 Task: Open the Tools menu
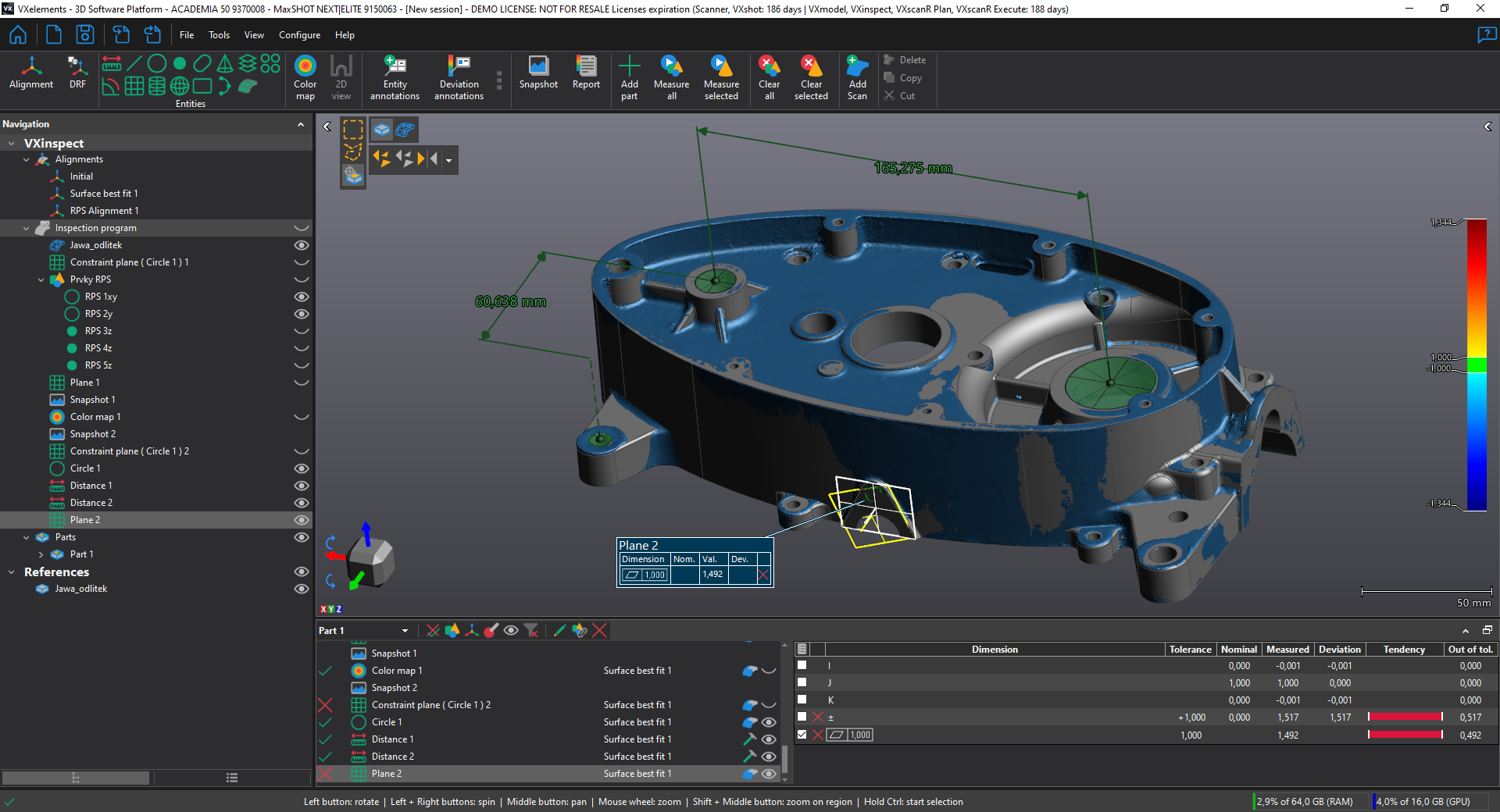219,35
